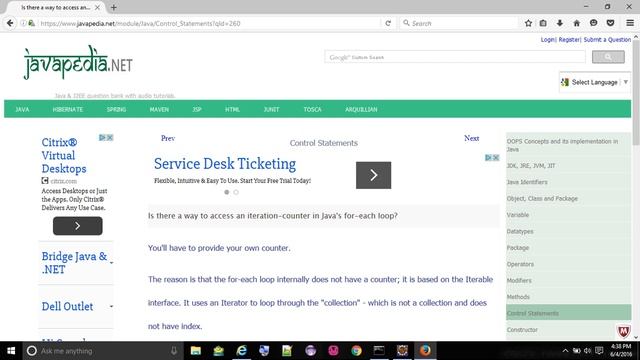Reload the page with the refresh icon
Screen dimensions: 640x360
point(388,23)
